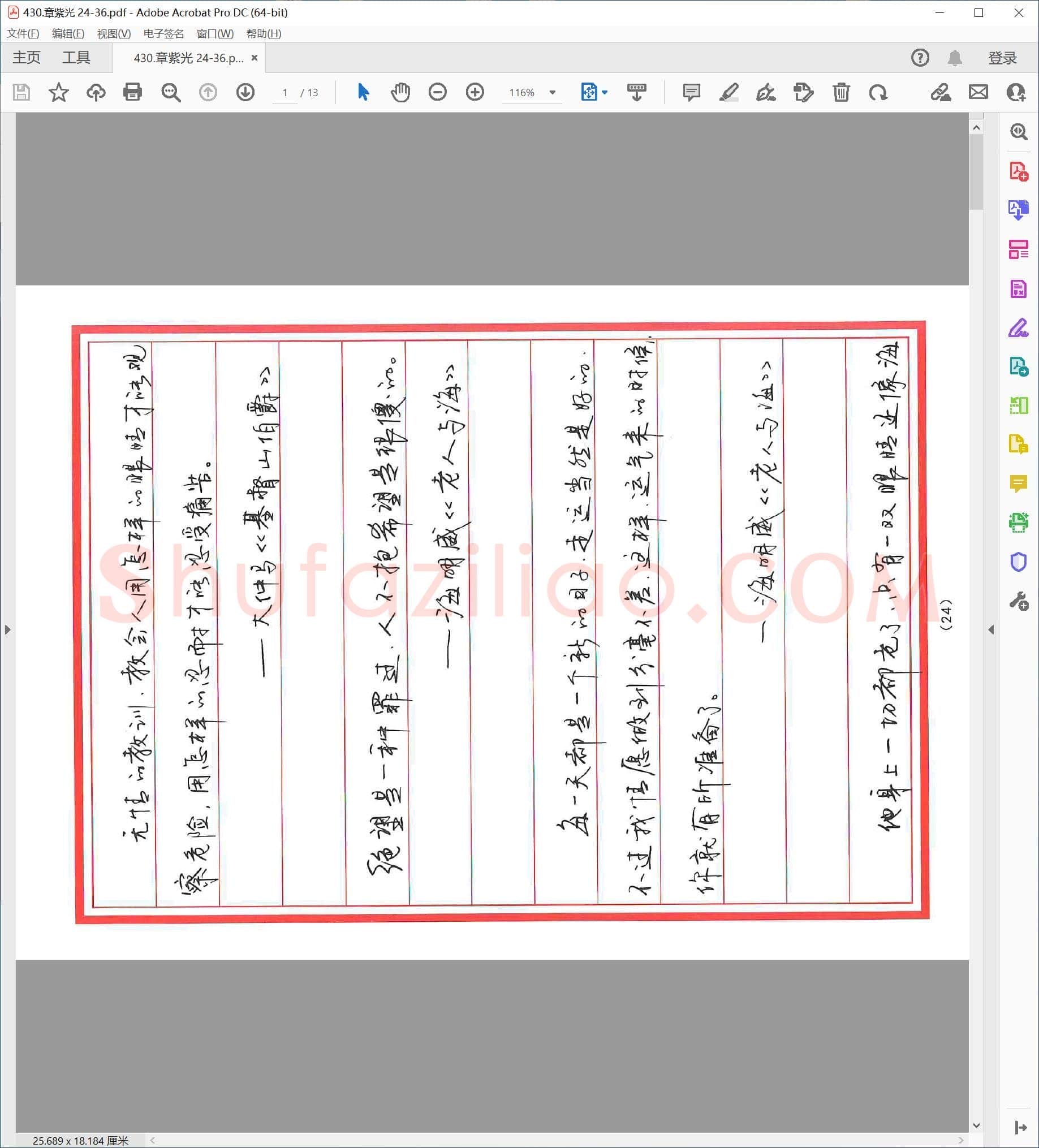Open fill and sign link tool
Screen dimensions: 1039x1148
[941, 92]
